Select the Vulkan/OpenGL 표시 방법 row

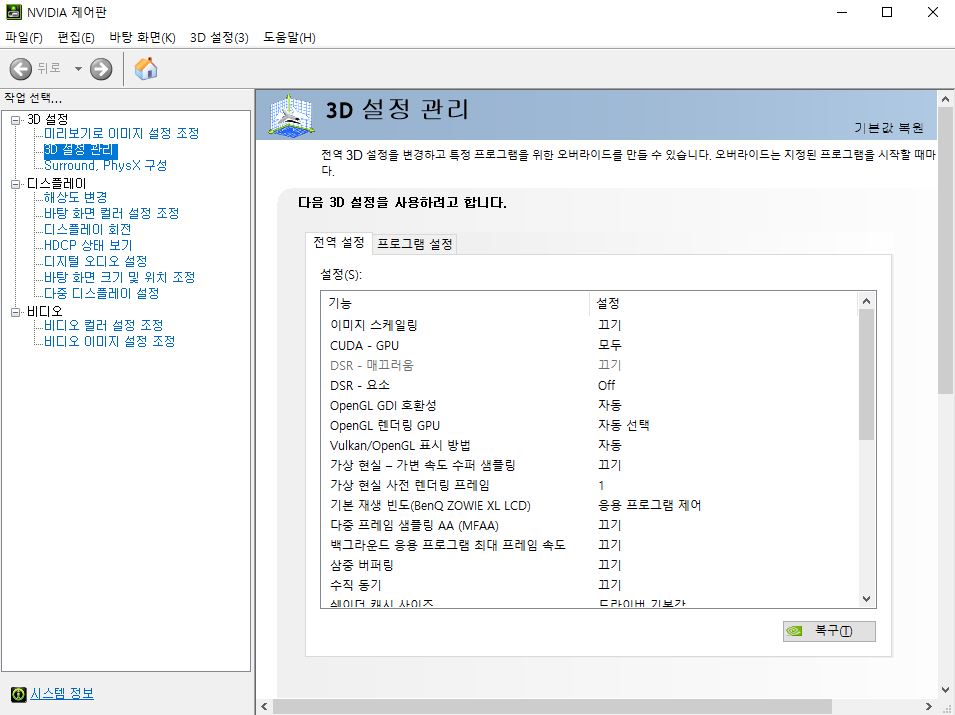[x=589, y=445]
